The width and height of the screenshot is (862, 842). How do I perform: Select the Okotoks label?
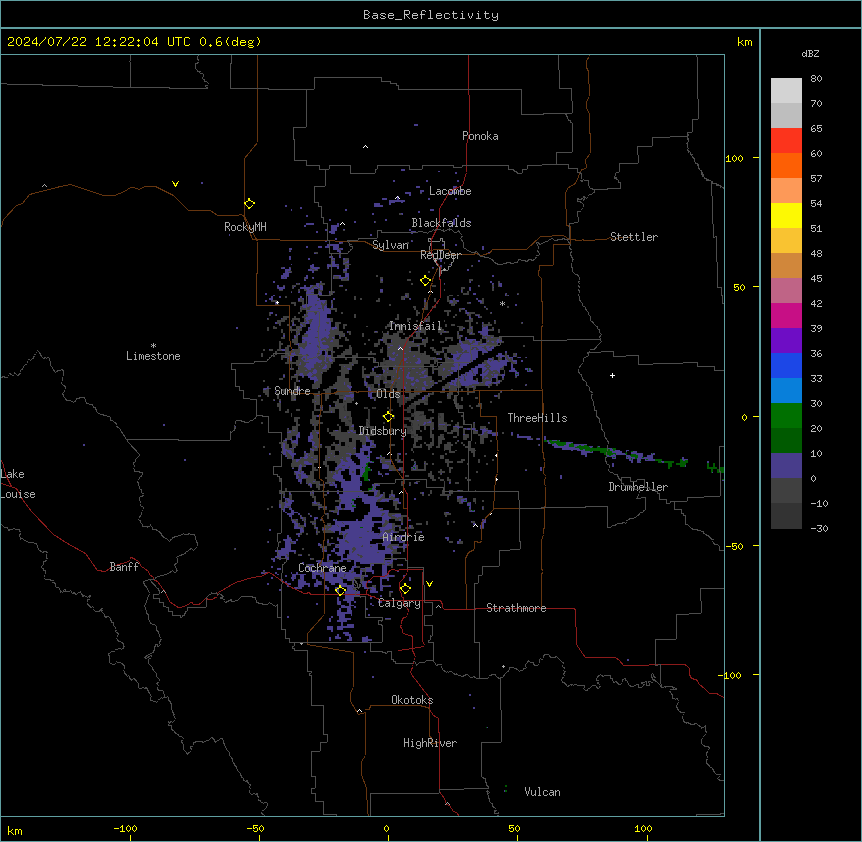click(x=412, y=700)
